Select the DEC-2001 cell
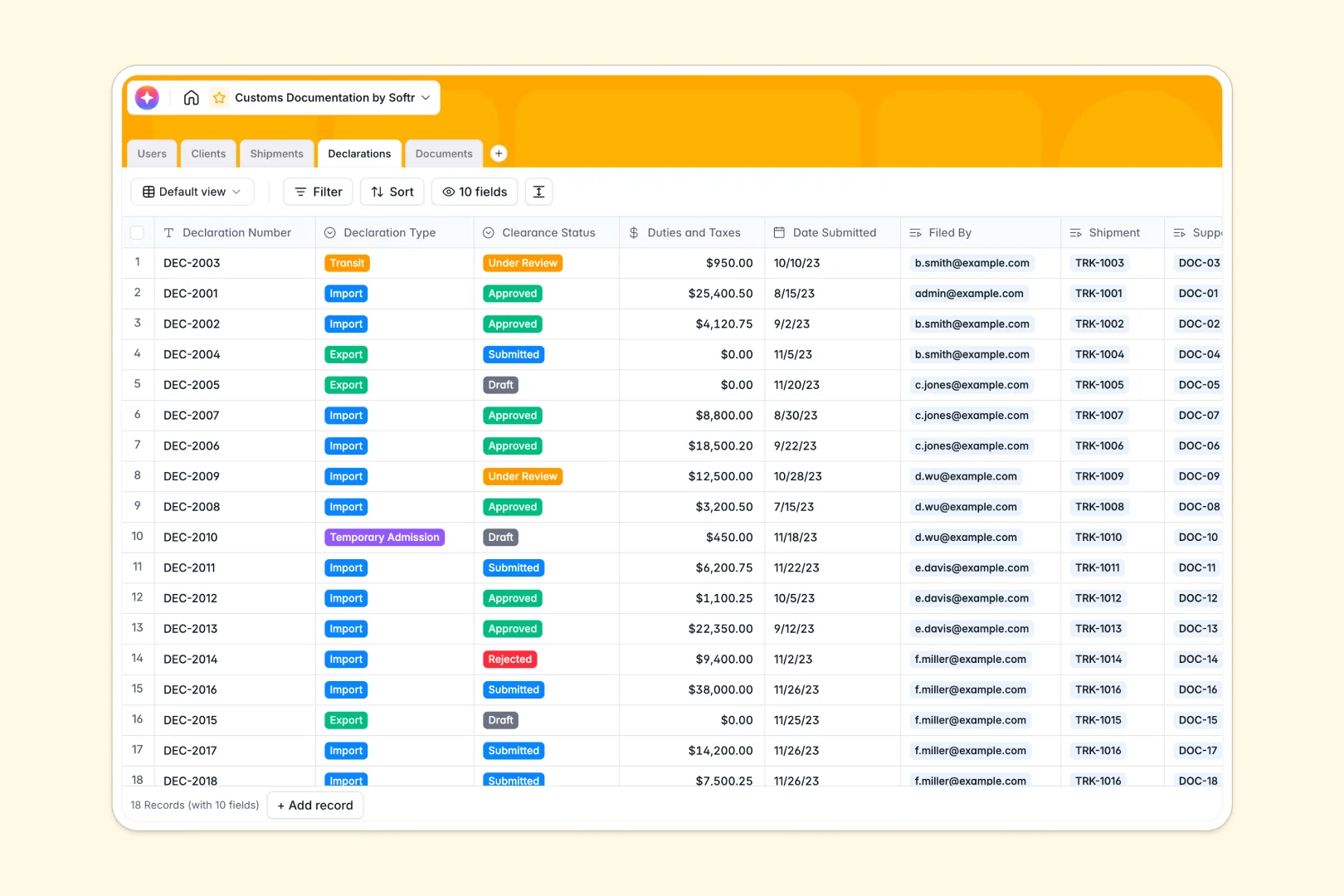1344x896 pixels. 235,294
